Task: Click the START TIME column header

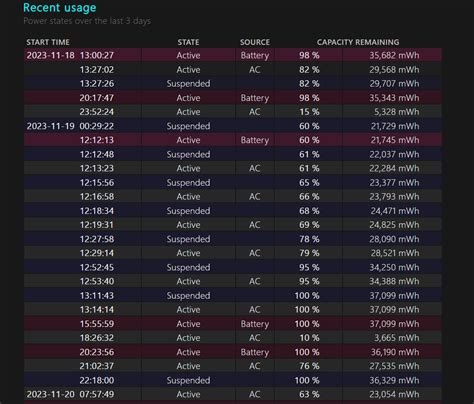Action: [48, 42]
